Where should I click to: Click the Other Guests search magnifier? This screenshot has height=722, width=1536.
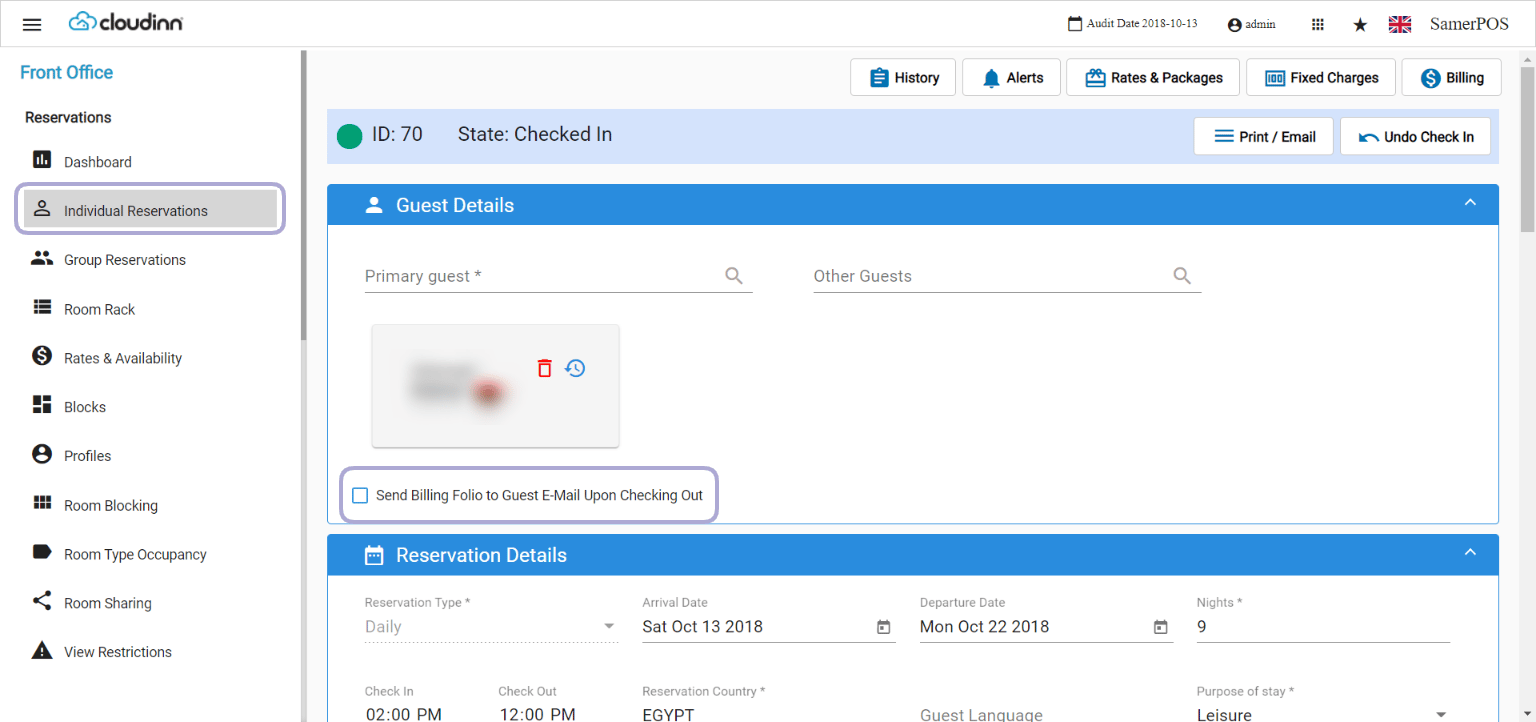pyautogui.click(x=1182, y=276)
